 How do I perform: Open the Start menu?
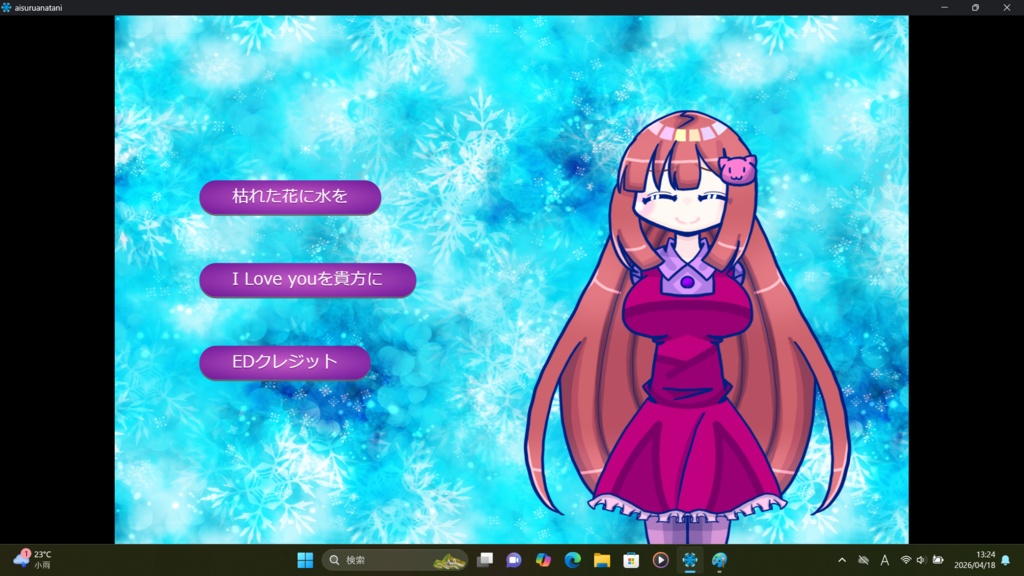(x=305, y=560)
